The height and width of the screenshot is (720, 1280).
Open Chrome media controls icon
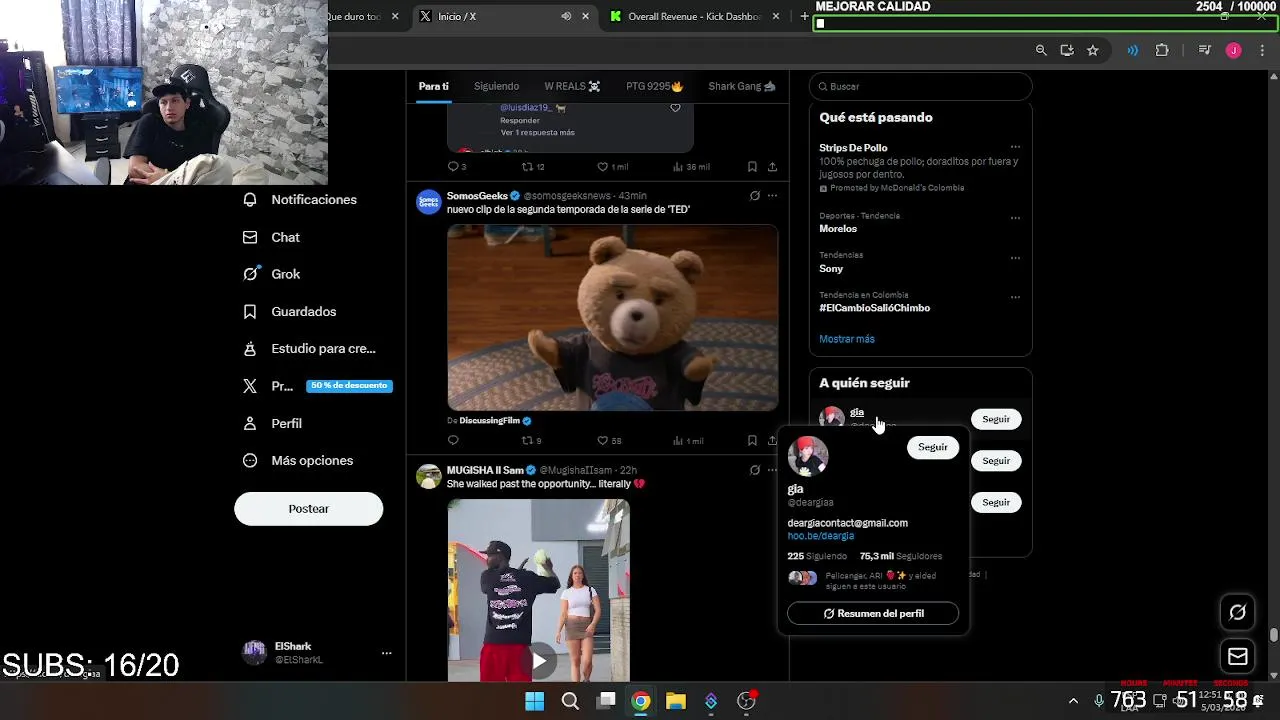coord(1204,50)
